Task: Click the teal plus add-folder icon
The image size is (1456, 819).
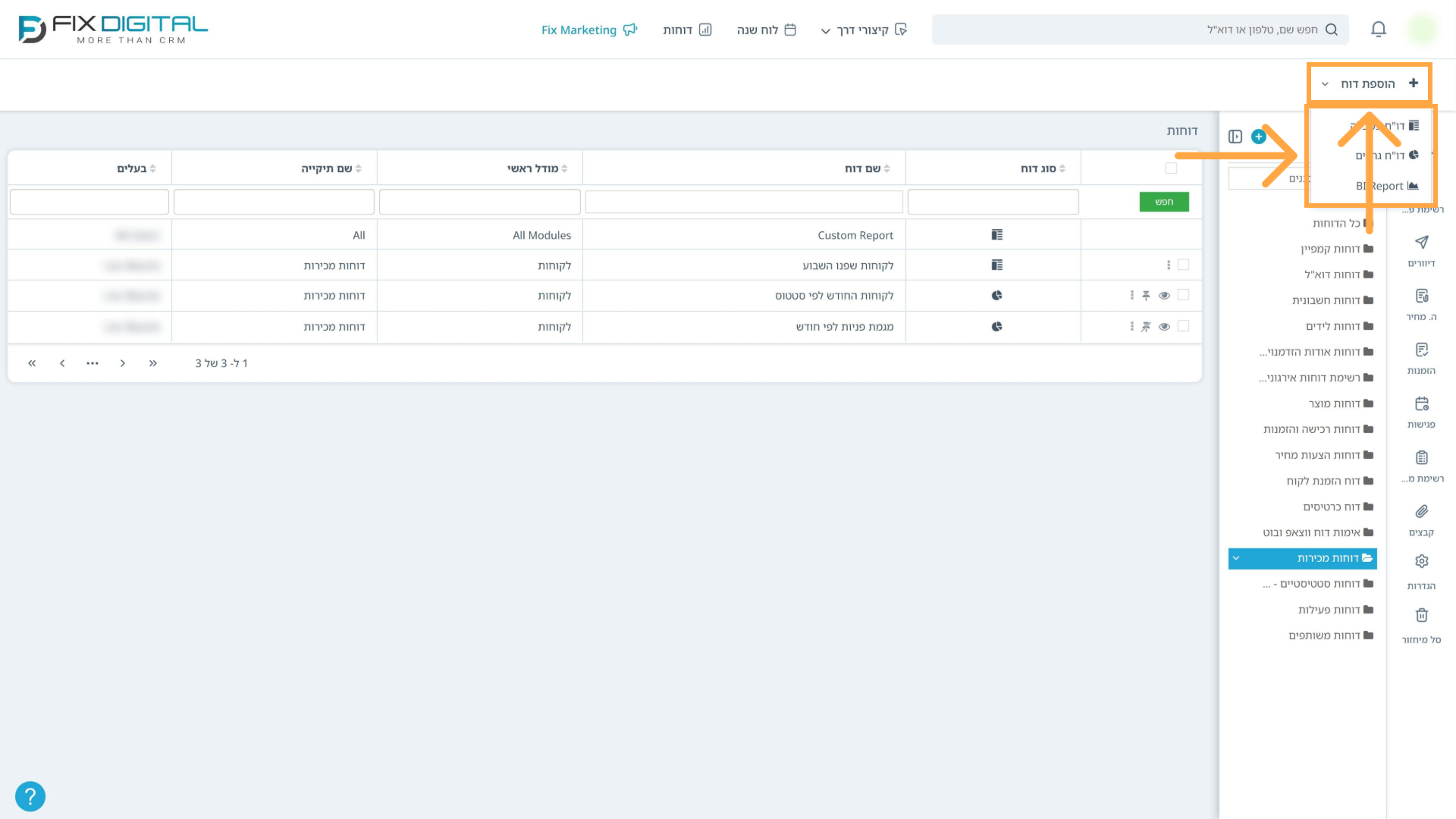Action: click(x=1259, y=136)
